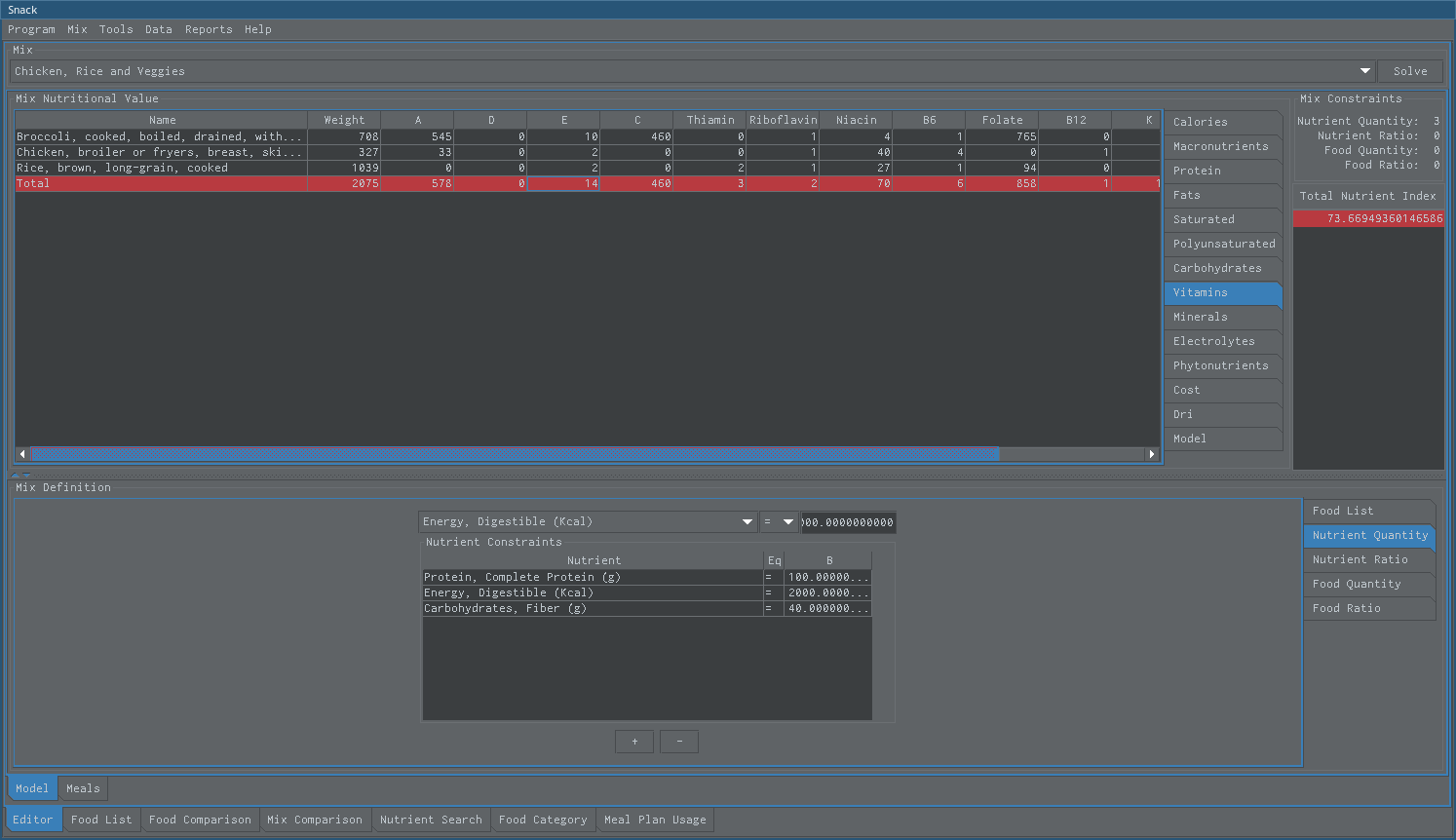Click the horizontal scrollbar thumb of nutrient table
This screenshot has height=840, width=1456.
tap(516, 454)
